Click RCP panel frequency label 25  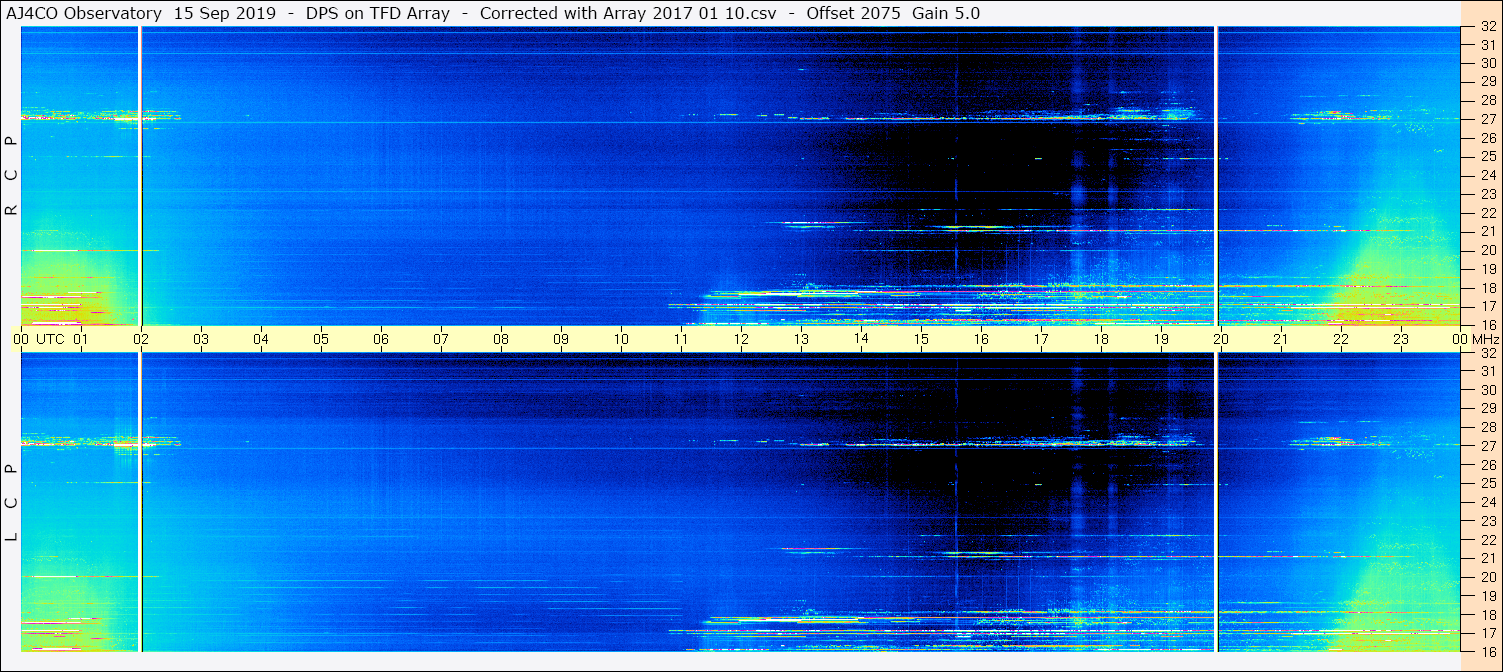tap(1487, 156)
